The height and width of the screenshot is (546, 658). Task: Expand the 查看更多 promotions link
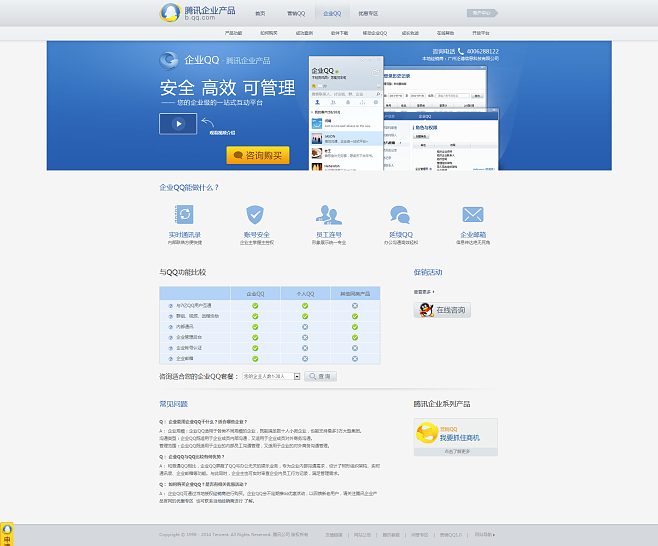coord(424,292)
